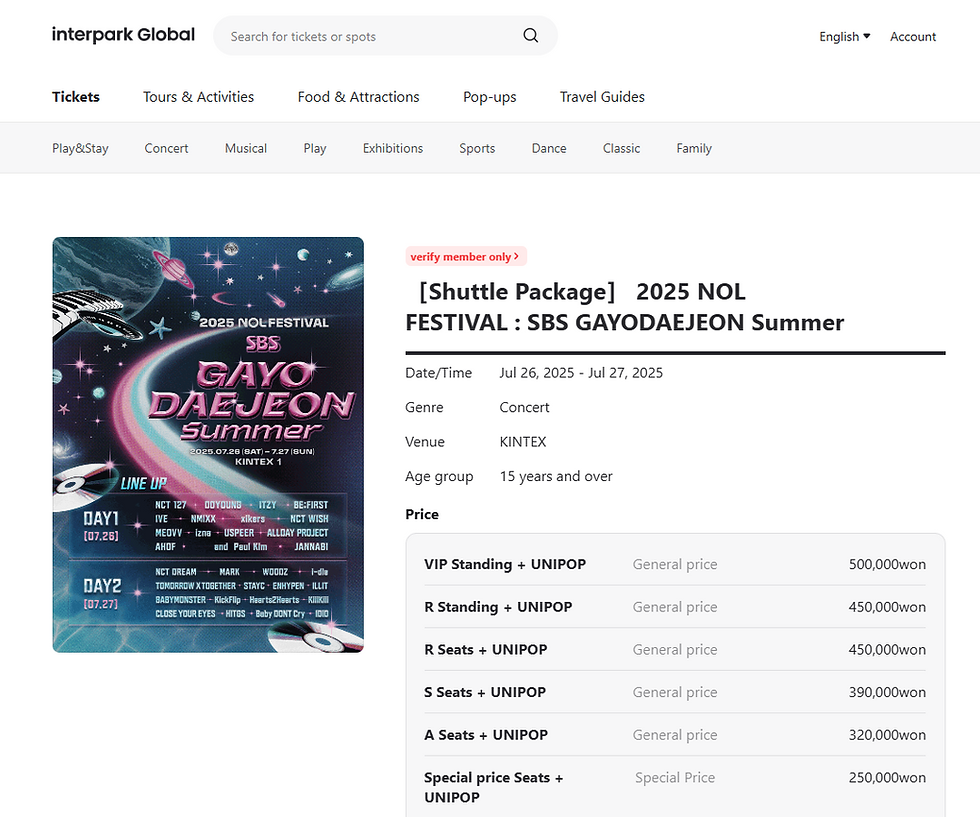Select the Tickets main tab
980x817 pixels.
[x=76, y=97]
